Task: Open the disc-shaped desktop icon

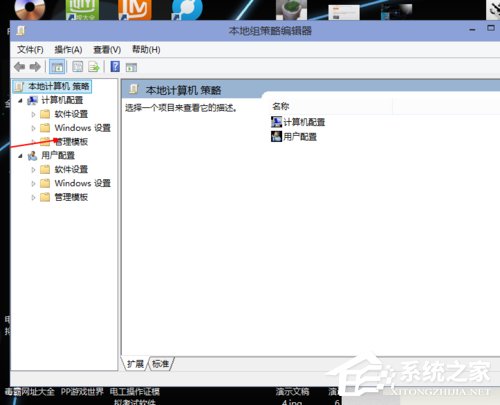Action: tap(30, 9)
